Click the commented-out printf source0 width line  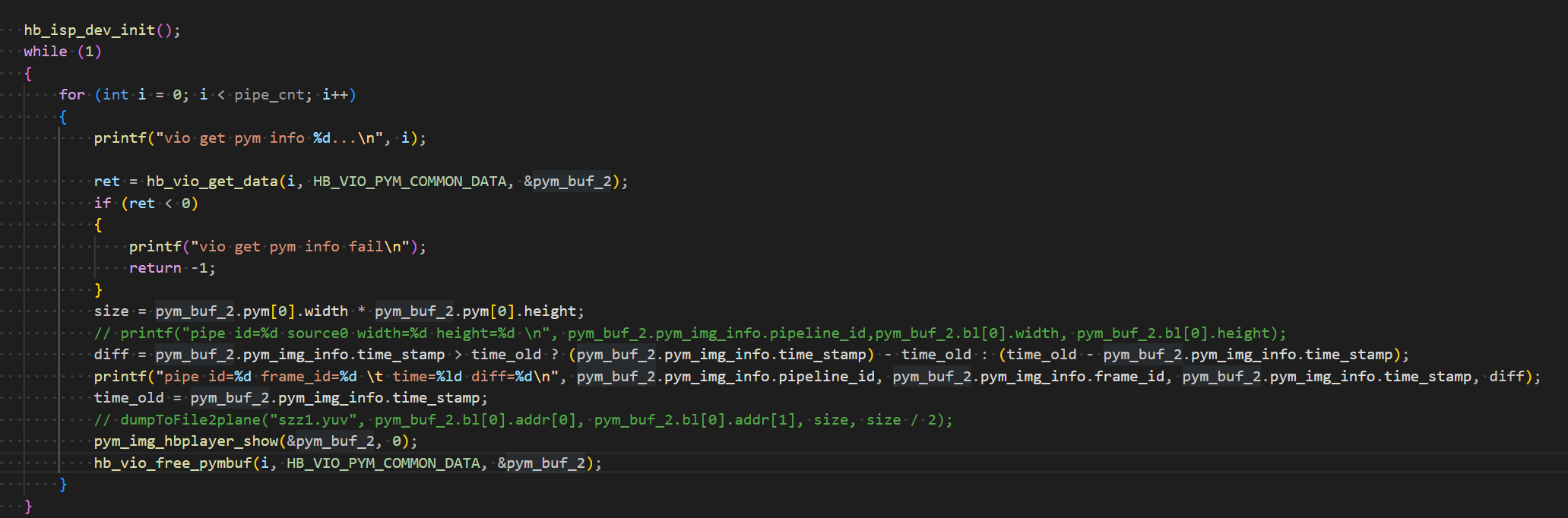684,333
